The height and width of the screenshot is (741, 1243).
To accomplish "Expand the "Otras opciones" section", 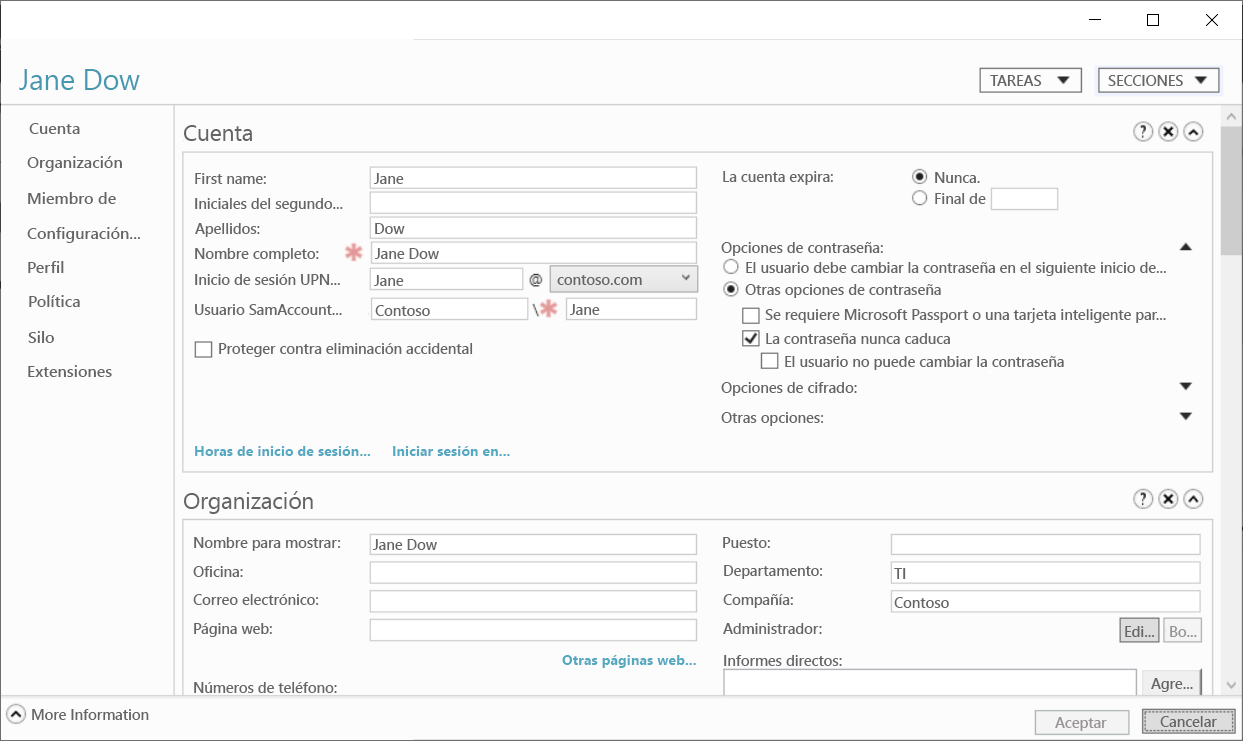I will click(x=1185, y=416).
